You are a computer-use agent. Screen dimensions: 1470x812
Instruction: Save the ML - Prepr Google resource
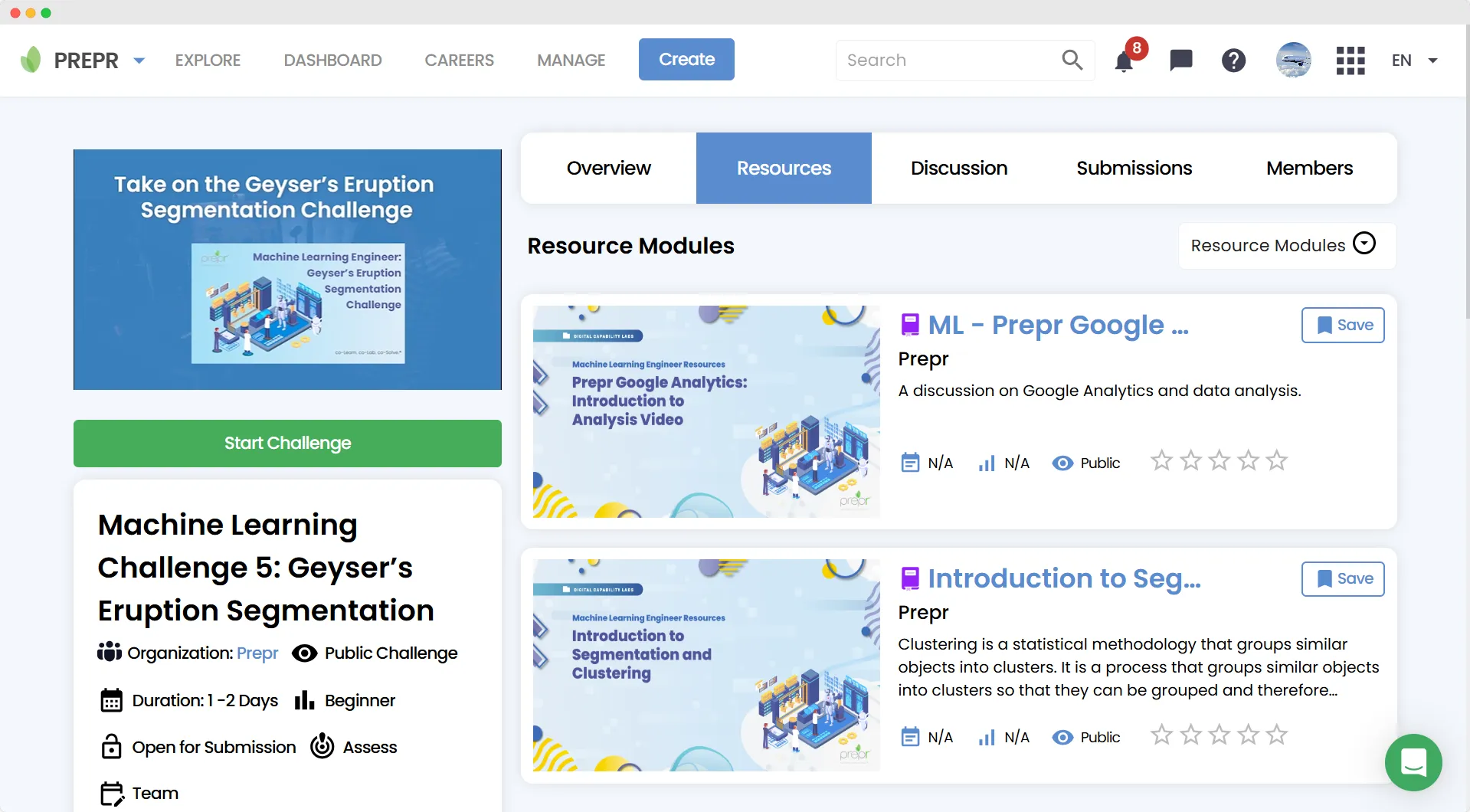tap(1343, 325)
